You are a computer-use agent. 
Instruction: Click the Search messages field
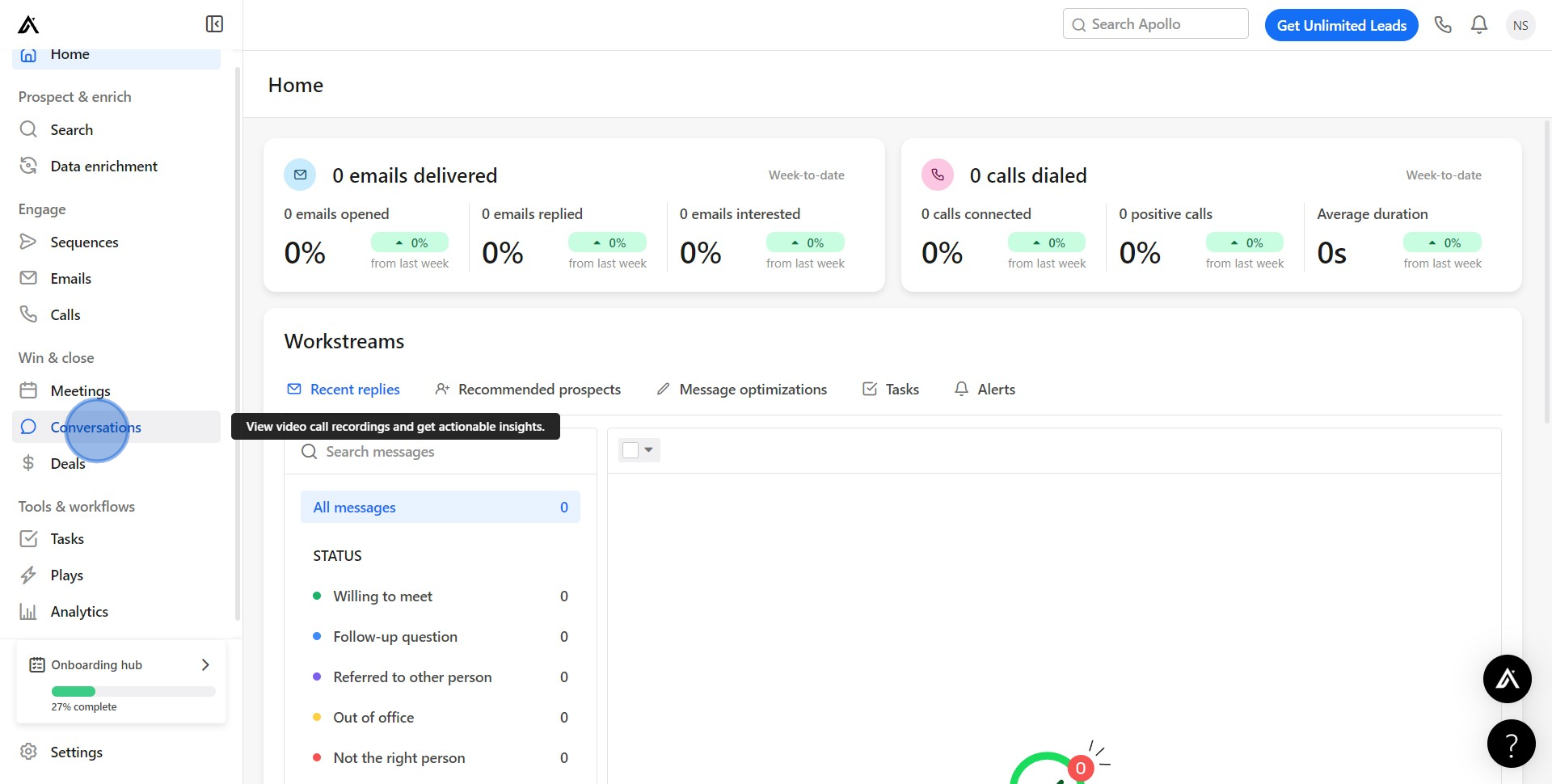coord(441,451)
